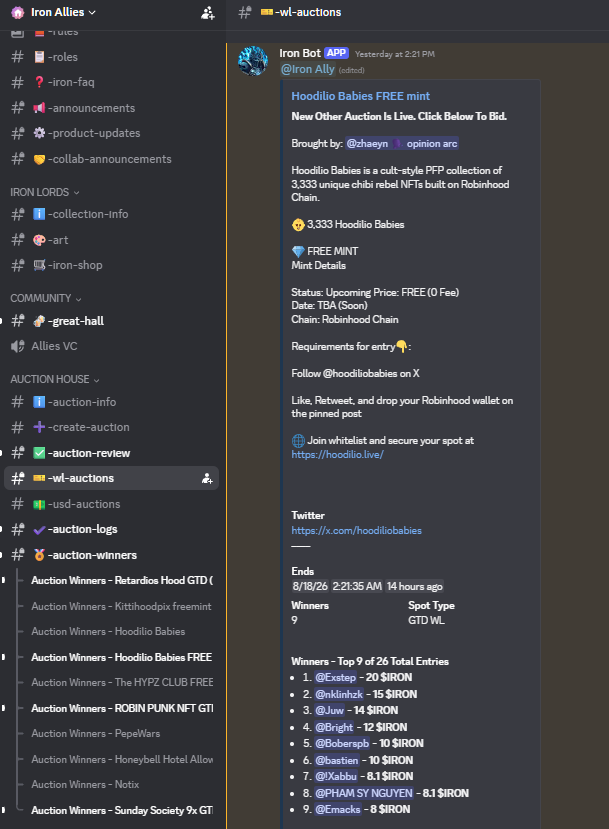Collapse the AUCTION HOUSE category
The image size is (609, 829).
coord(54,380)
